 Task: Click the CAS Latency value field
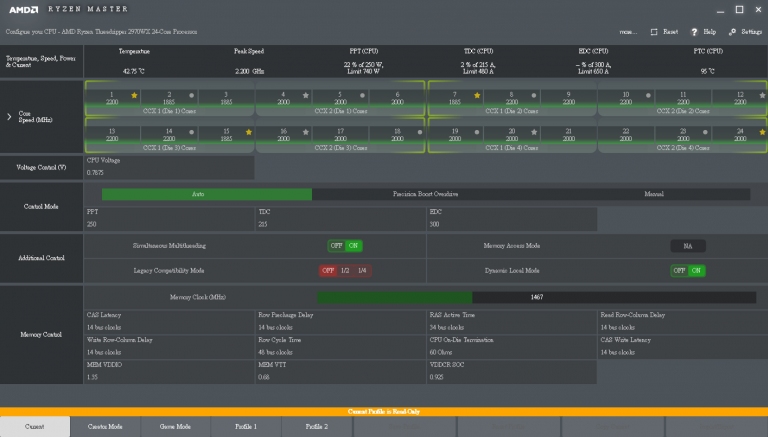tap(169, 322)
